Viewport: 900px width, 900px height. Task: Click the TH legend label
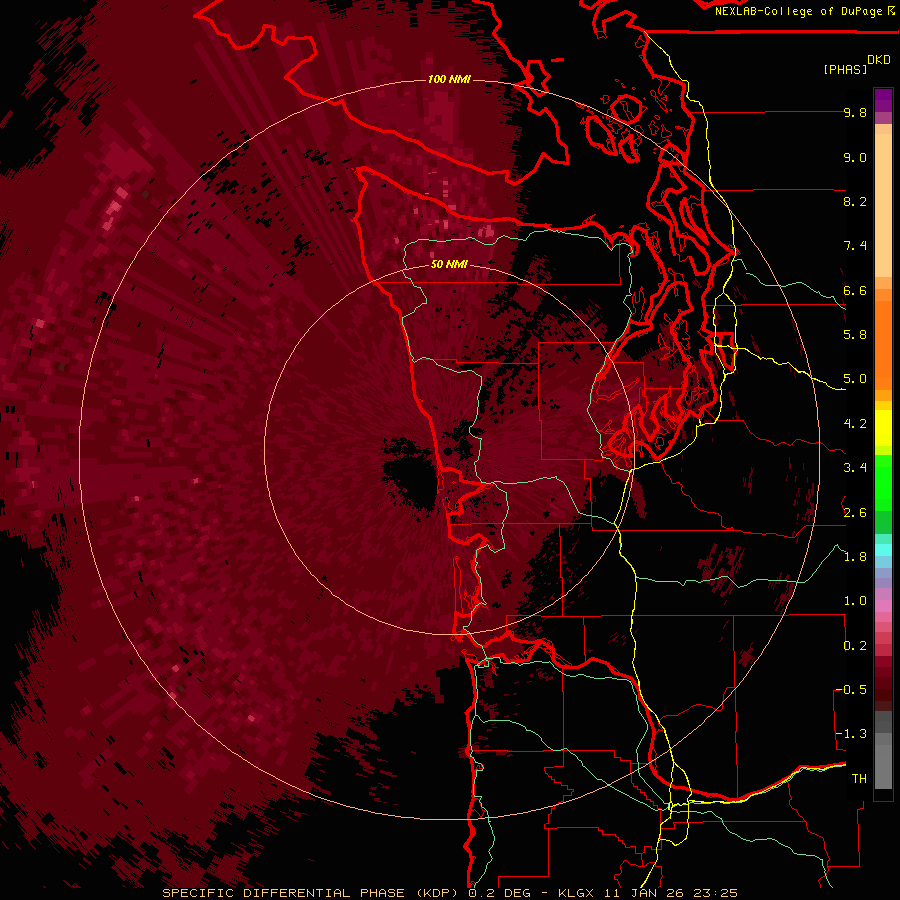(x=859, y=779)
